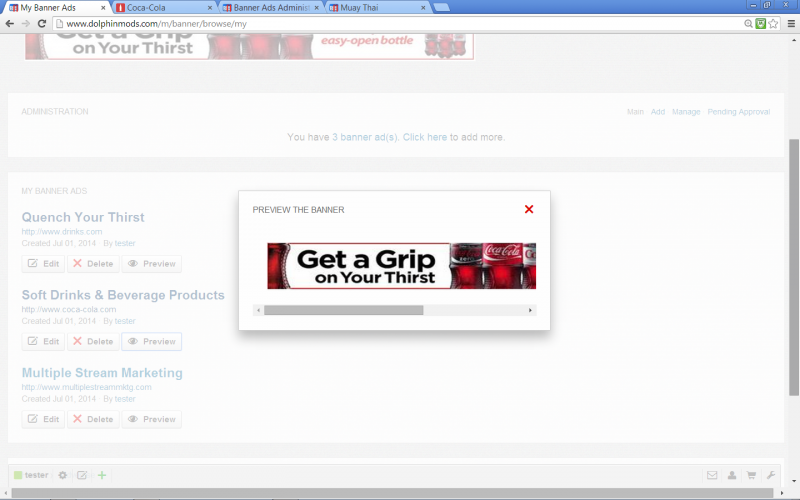800x500 pixels.
Task: Click the preview popup horizontal scrollbar thumb
Action: coord(343,310)
